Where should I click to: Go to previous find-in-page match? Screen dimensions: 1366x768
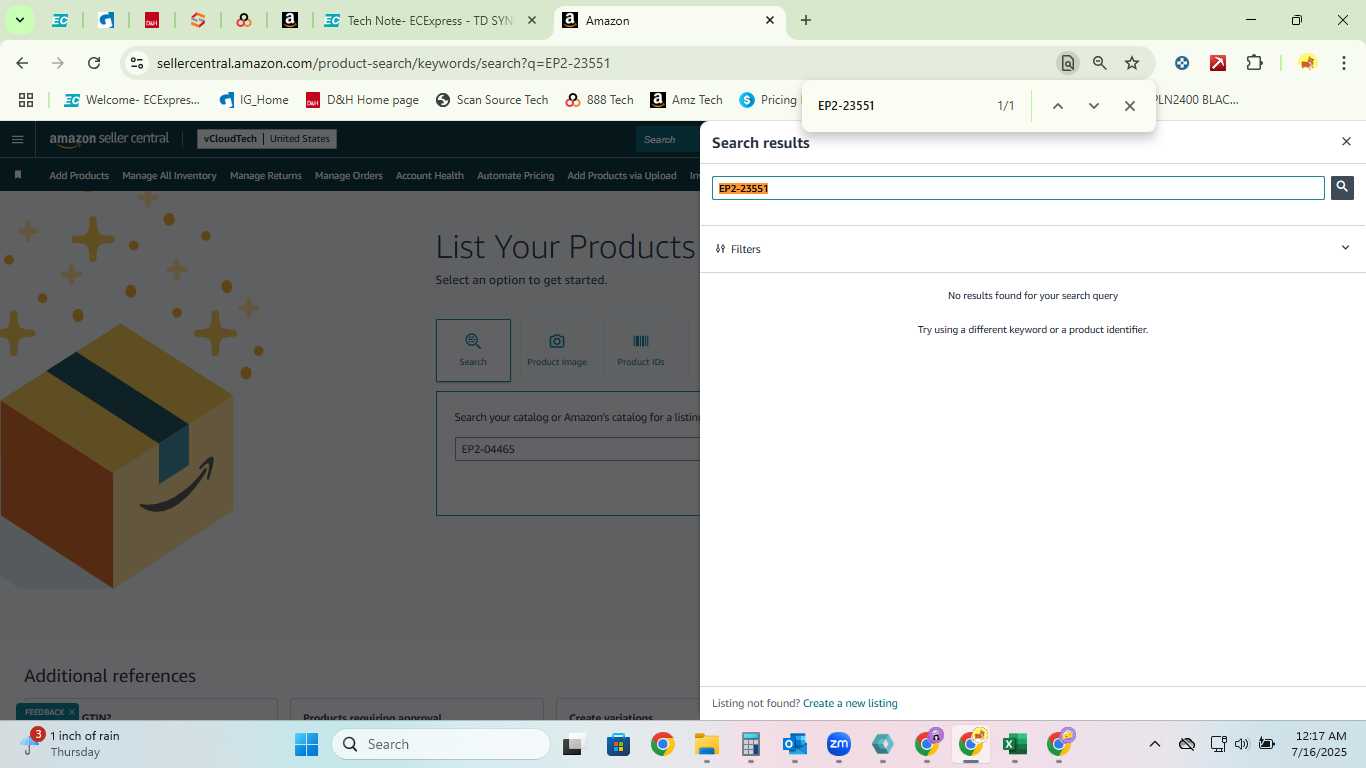[x=1057, y=106]
